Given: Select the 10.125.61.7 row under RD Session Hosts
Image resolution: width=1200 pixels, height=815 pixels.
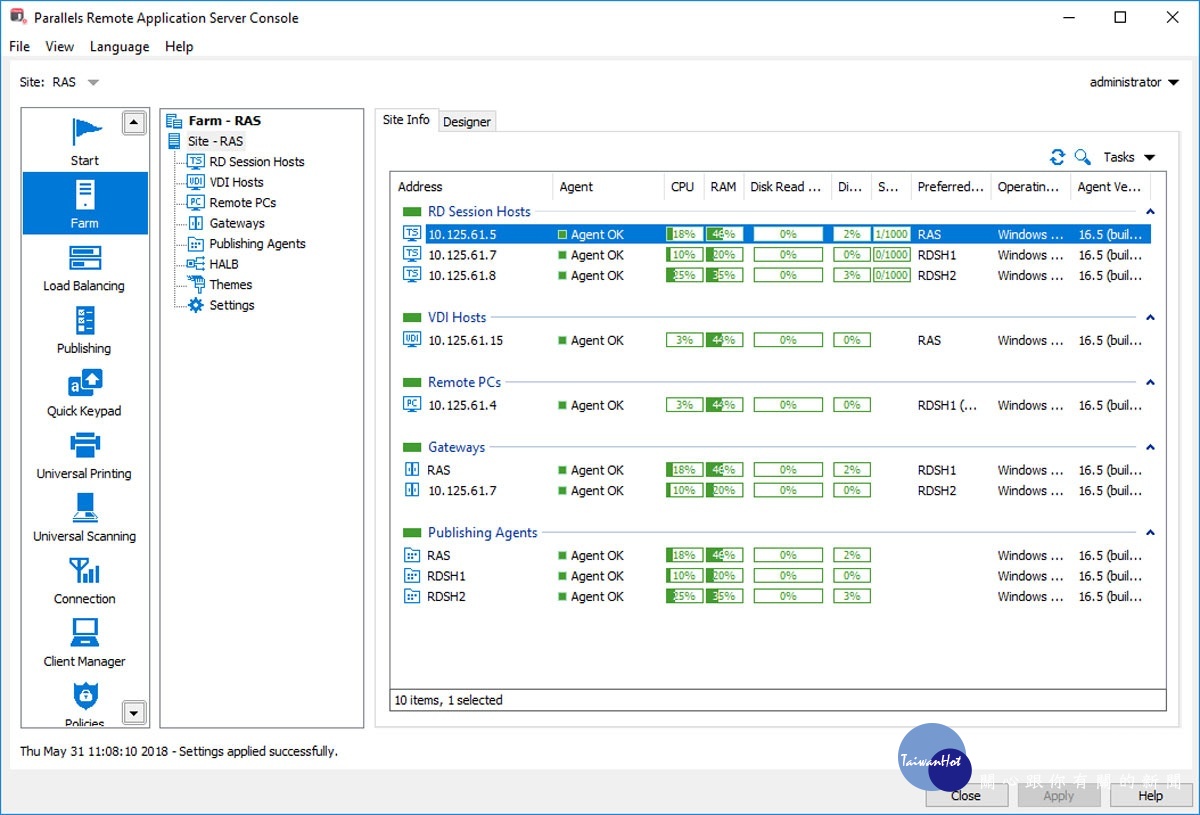Looking at the screenshot, I should 770,255.
